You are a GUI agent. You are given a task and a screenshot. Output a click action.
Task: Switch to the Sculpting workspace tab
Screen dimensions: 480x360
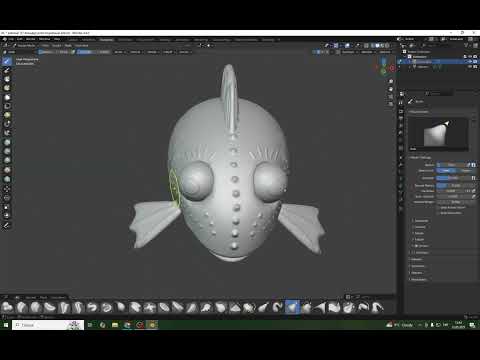point(106,40)
